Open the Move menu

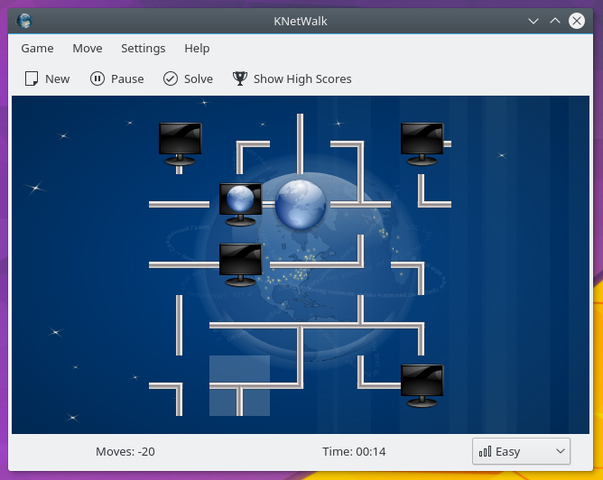87,48
